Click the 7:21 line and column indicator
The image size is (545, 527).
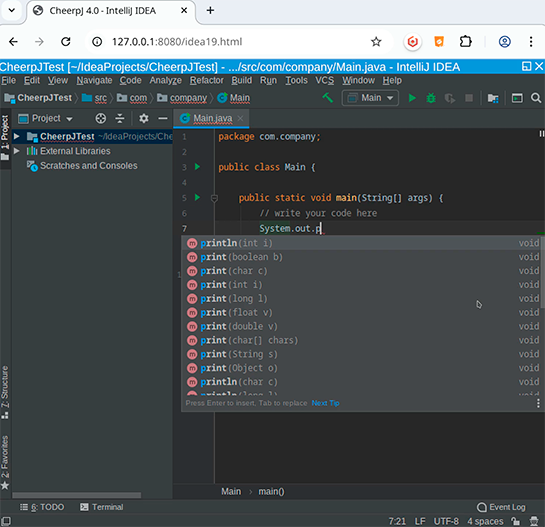point(397,521)
